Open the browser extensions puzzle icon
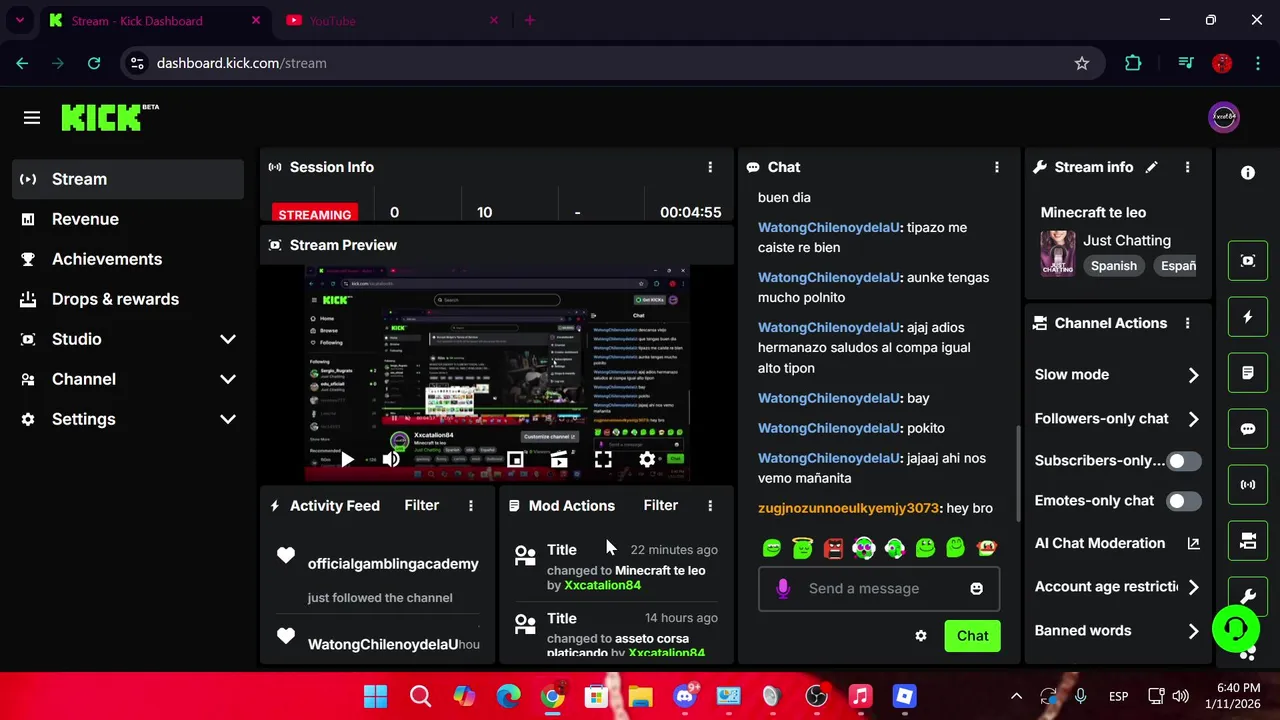 click(1133, 63)
